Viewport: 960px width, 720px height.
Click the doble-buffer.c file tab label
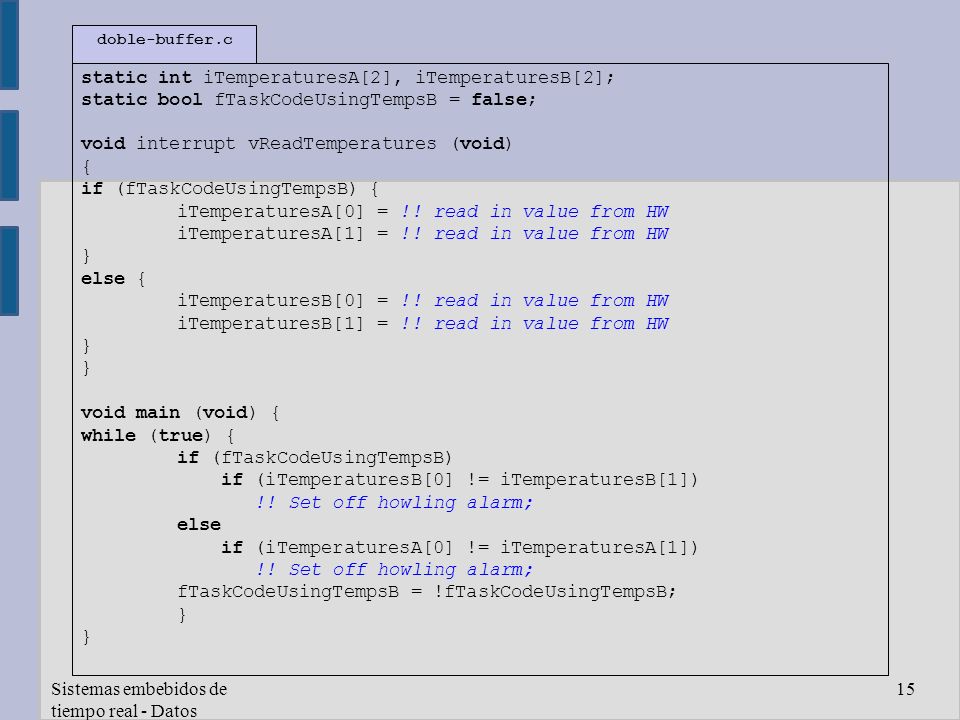(x=165, y=40)
